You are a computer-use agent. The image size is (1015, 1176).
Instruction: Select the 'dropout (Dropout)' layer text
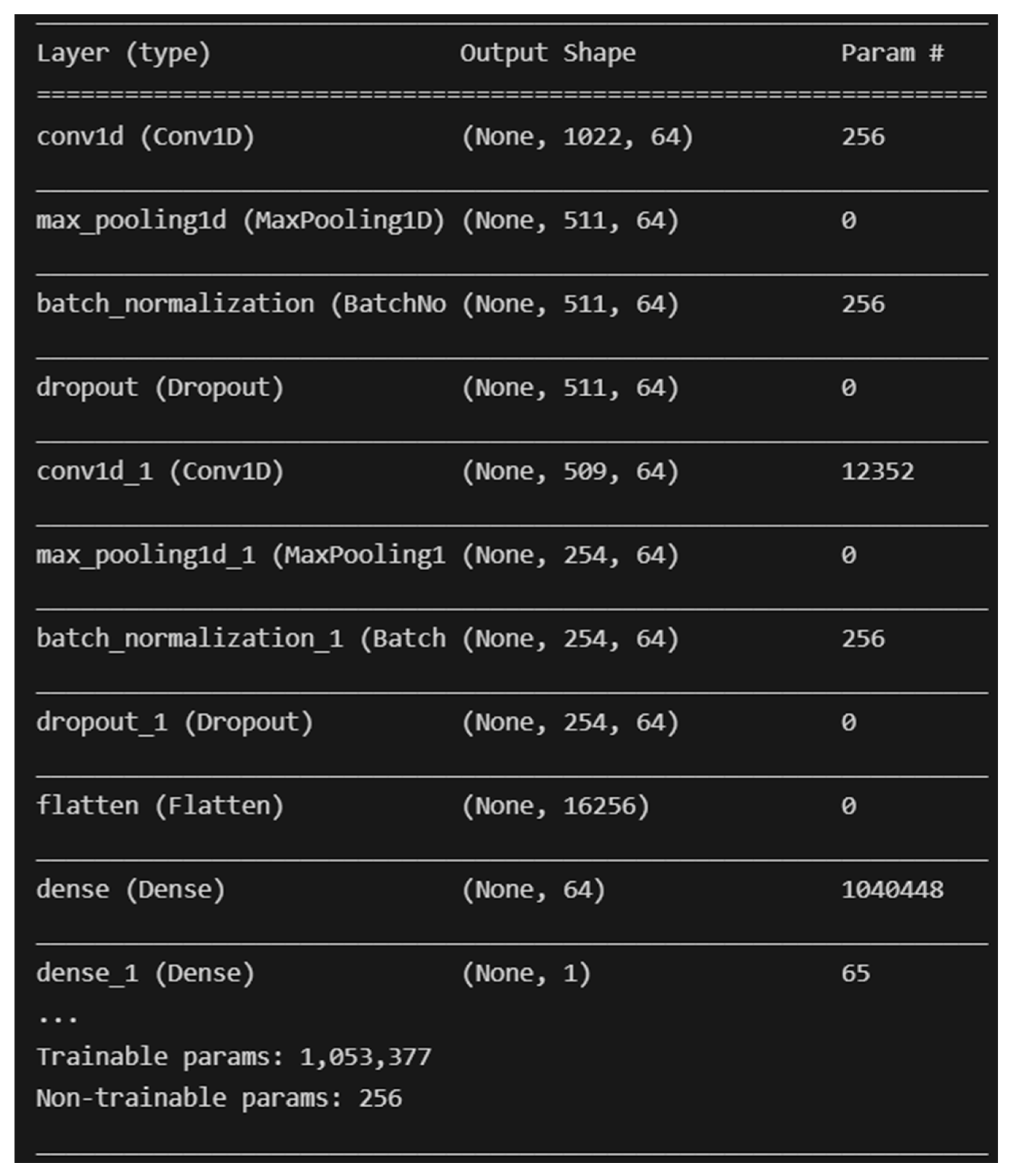click(160, 388)
